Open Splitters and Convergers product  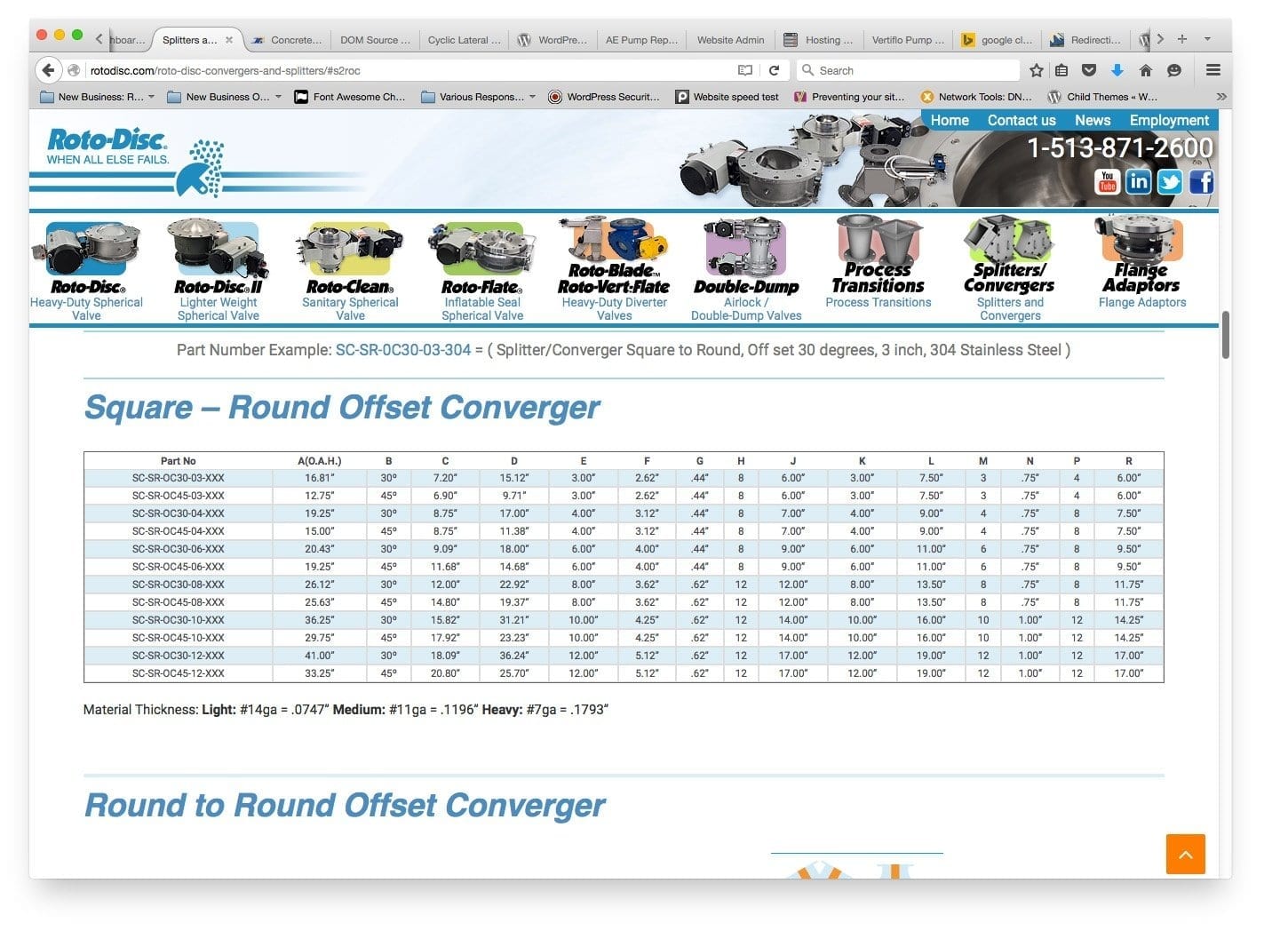[x=1010, y=269]
